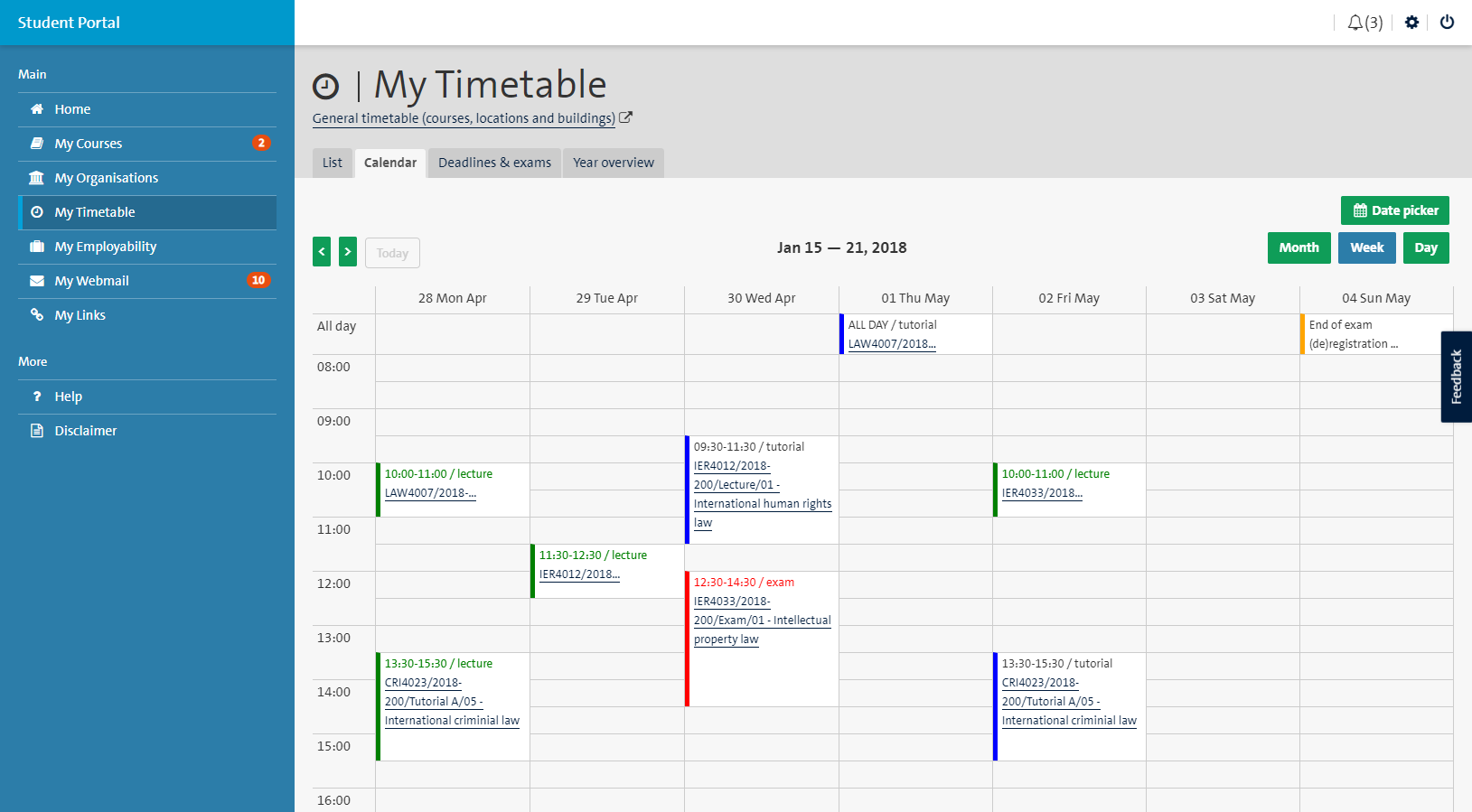The width and height of the screenshot is (1472, 812).
Task: Open the Deadlines & exams tab
Action: 494,163
